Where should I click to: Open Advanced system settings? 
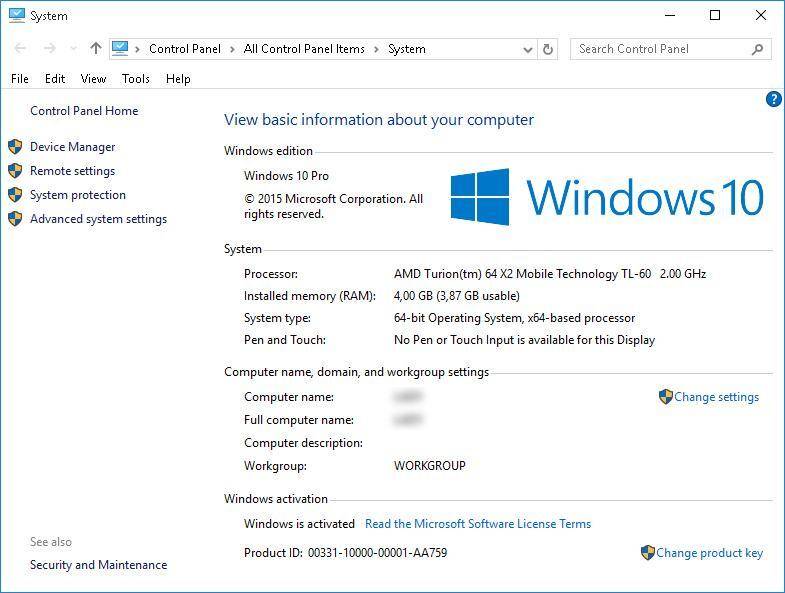tap(98, 219)
